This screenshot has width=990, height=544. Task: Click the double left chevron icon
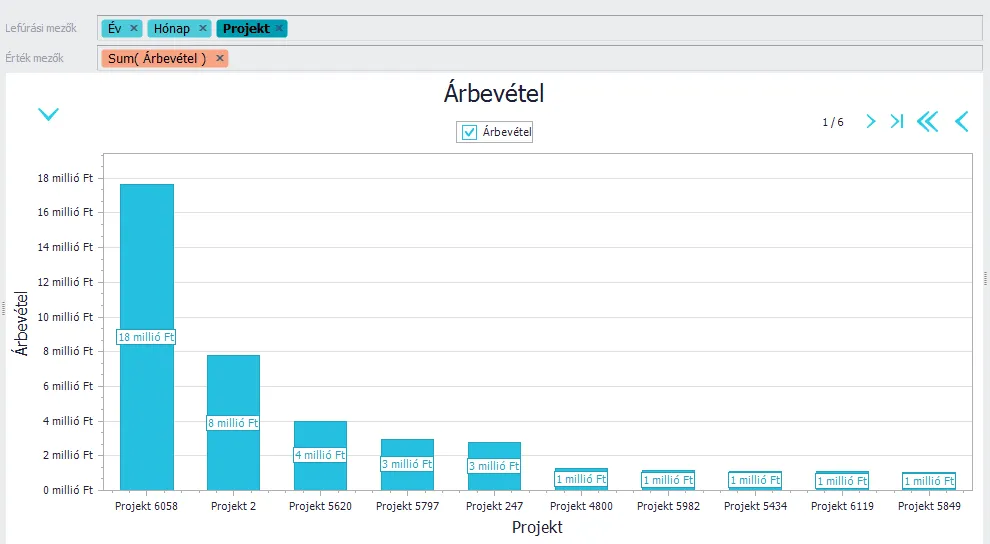928,122
